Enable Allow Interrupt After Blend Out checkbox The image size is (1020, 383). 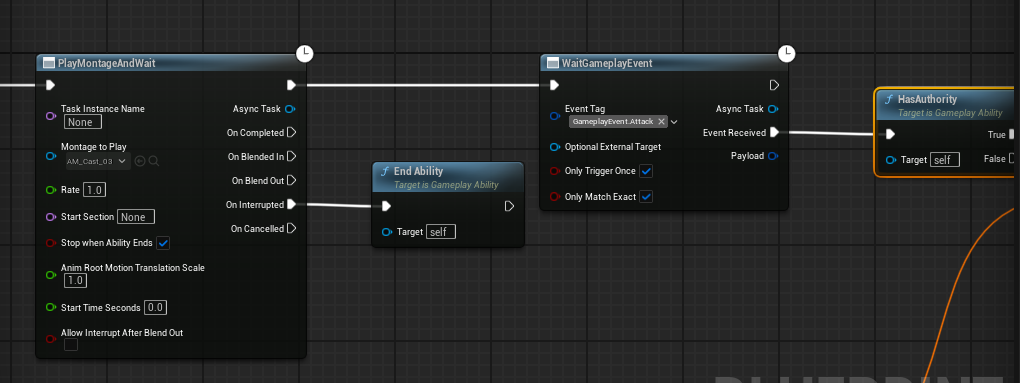pyautogui.click(x=71, y=345)
